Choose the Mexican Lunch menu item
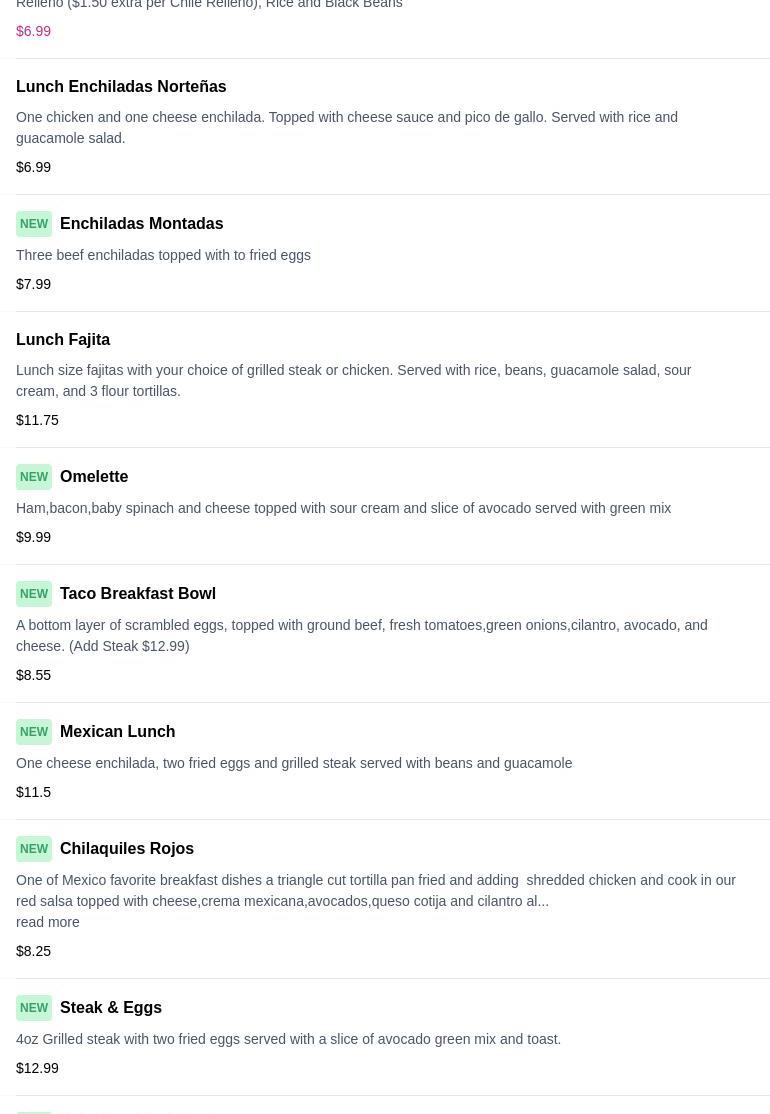 pyautogui.click(x=117, y=732)
